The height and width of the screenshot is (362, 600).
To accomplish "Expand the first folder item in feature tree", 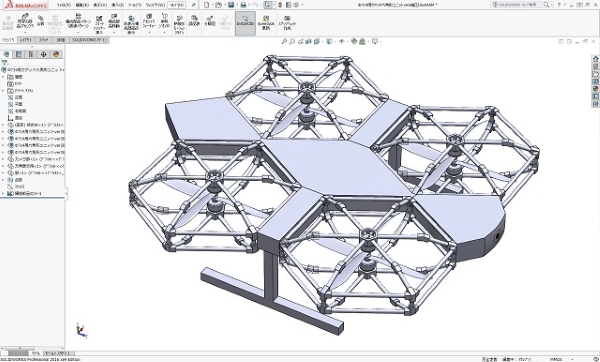I will (x=3, y=77).
